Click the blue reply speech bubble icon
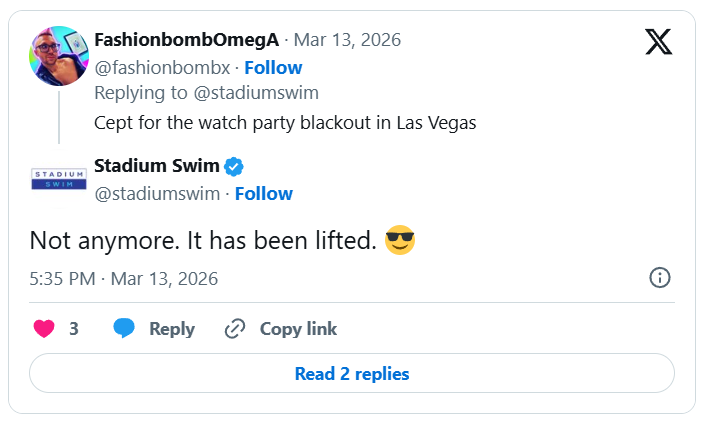Screen dimensions: 712x422 (124, 329)
